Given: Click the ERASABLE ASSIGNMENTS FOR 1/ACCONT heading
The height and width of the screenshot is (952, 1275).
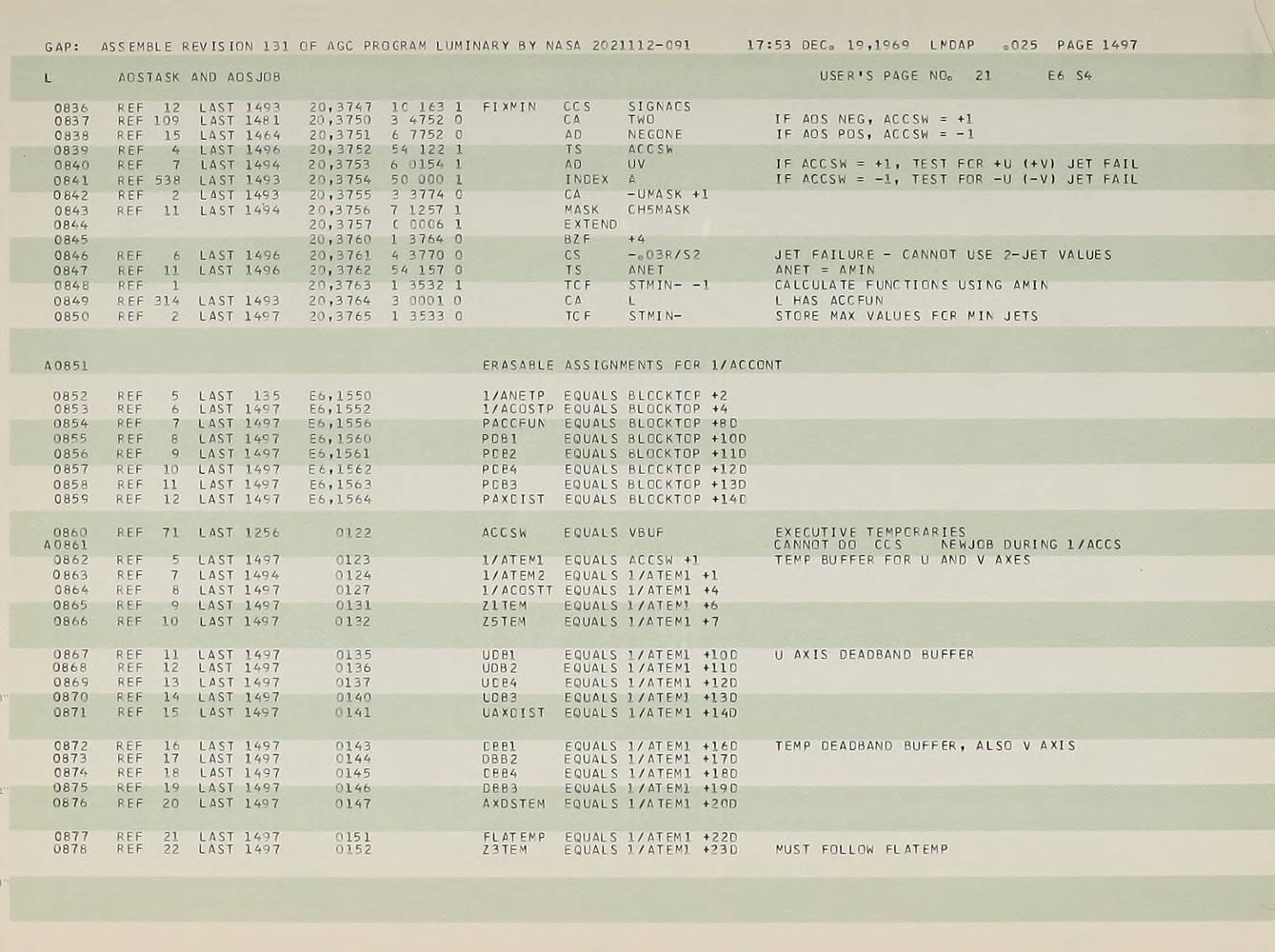Looking at the screenshot, I should [x=632, y=365].
